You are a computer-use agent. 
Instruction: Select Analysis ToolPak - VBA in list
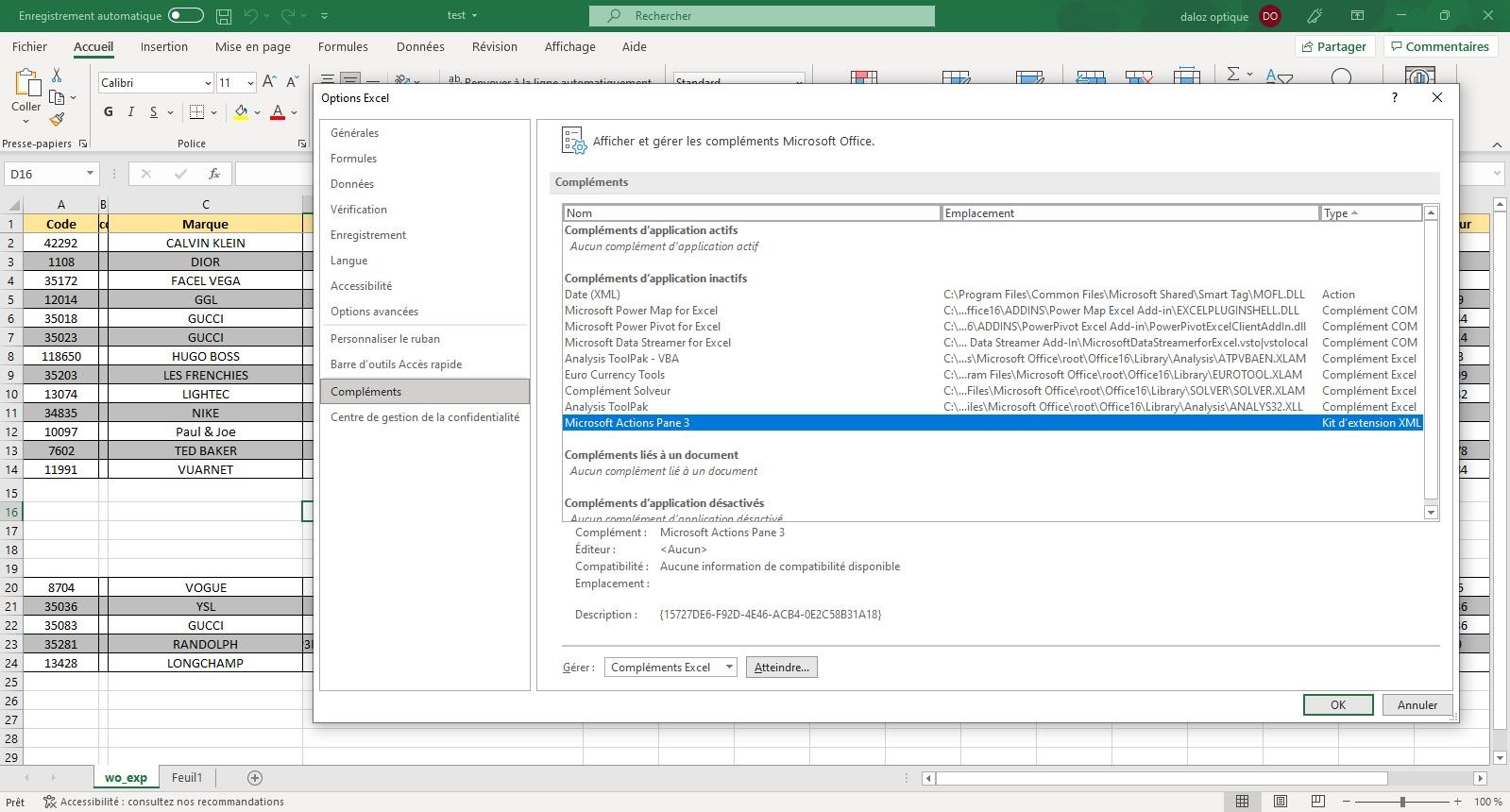pyautogui.click(x=621, y=359)
